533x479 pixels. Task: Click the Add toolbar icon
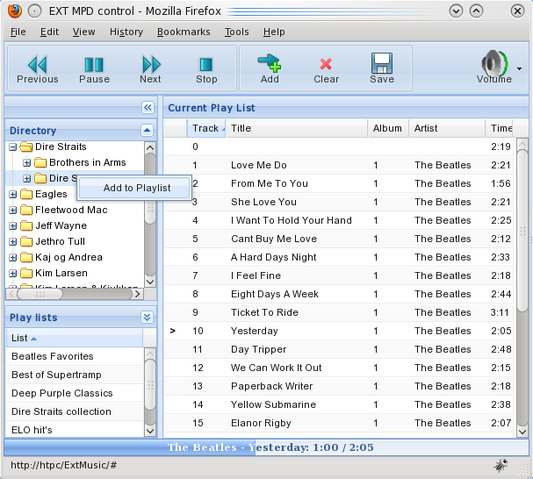(x=270, y=69)
